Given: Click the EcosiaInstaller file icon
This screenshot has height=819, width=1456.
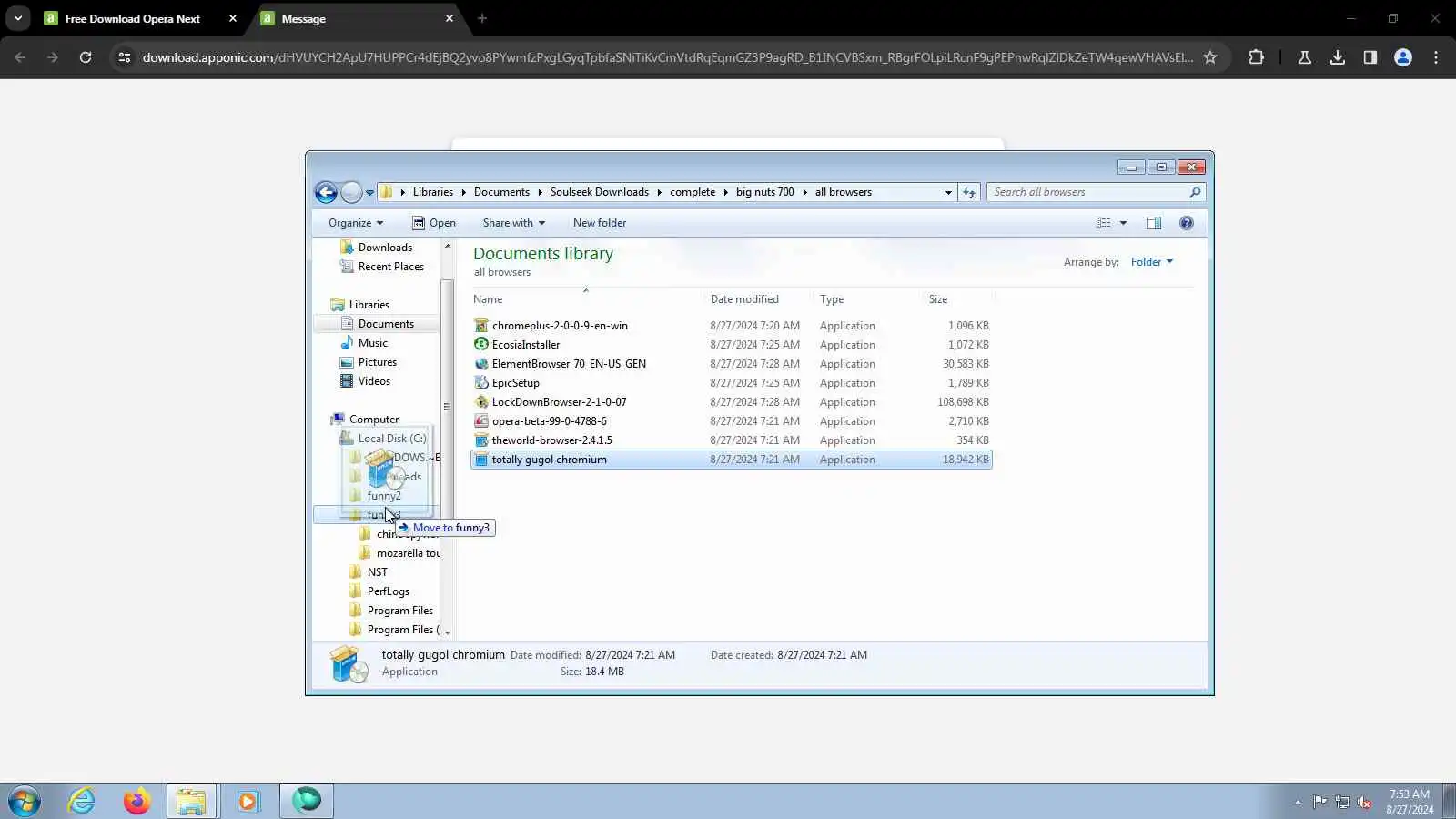Looking at the screenshot, I should pyautogui.click(x=481, y=345).
